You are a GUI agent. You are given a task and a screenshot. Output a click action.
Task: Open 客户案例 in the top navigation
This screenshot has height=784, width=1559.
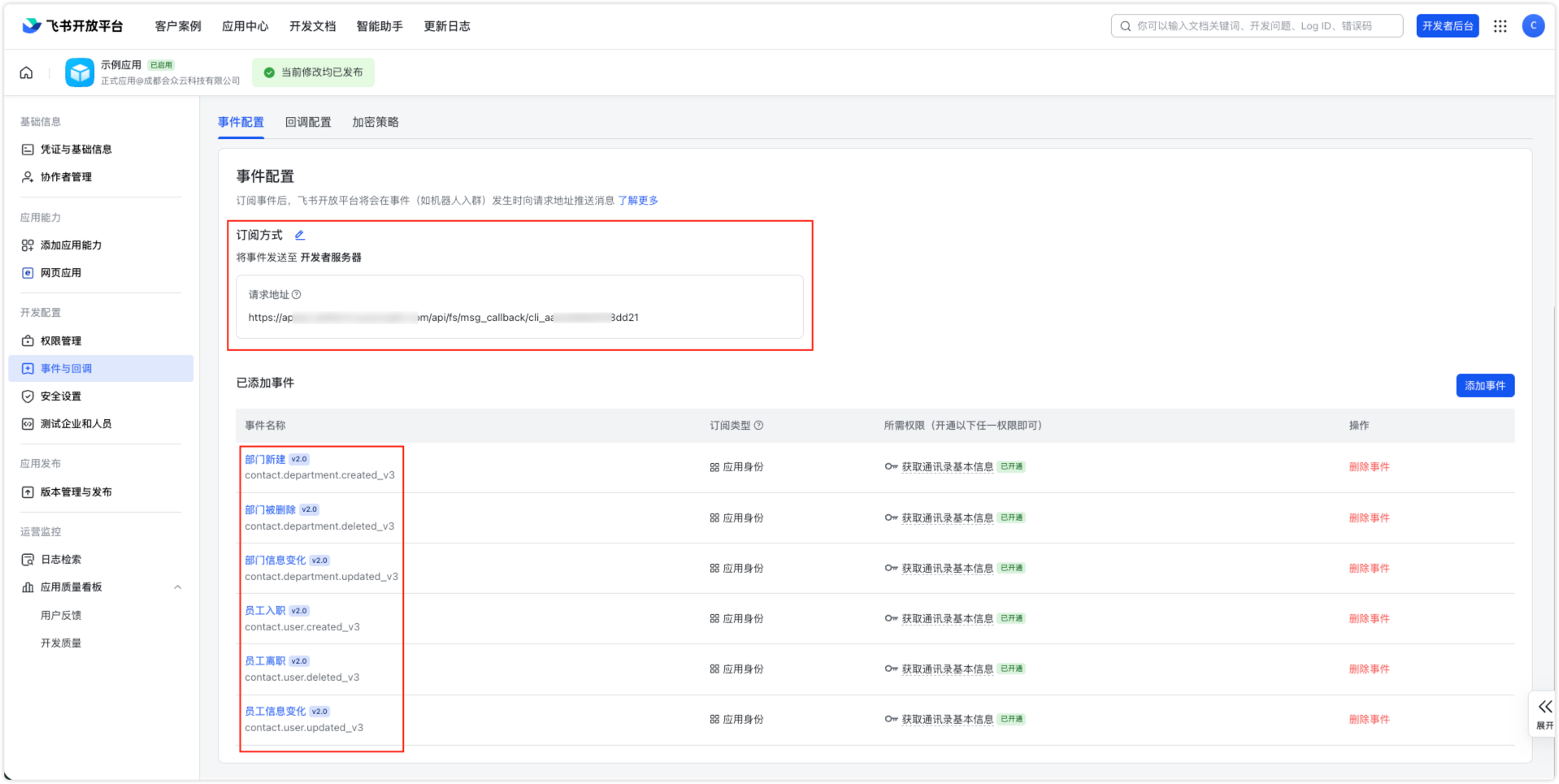click(x=178, y=26)
